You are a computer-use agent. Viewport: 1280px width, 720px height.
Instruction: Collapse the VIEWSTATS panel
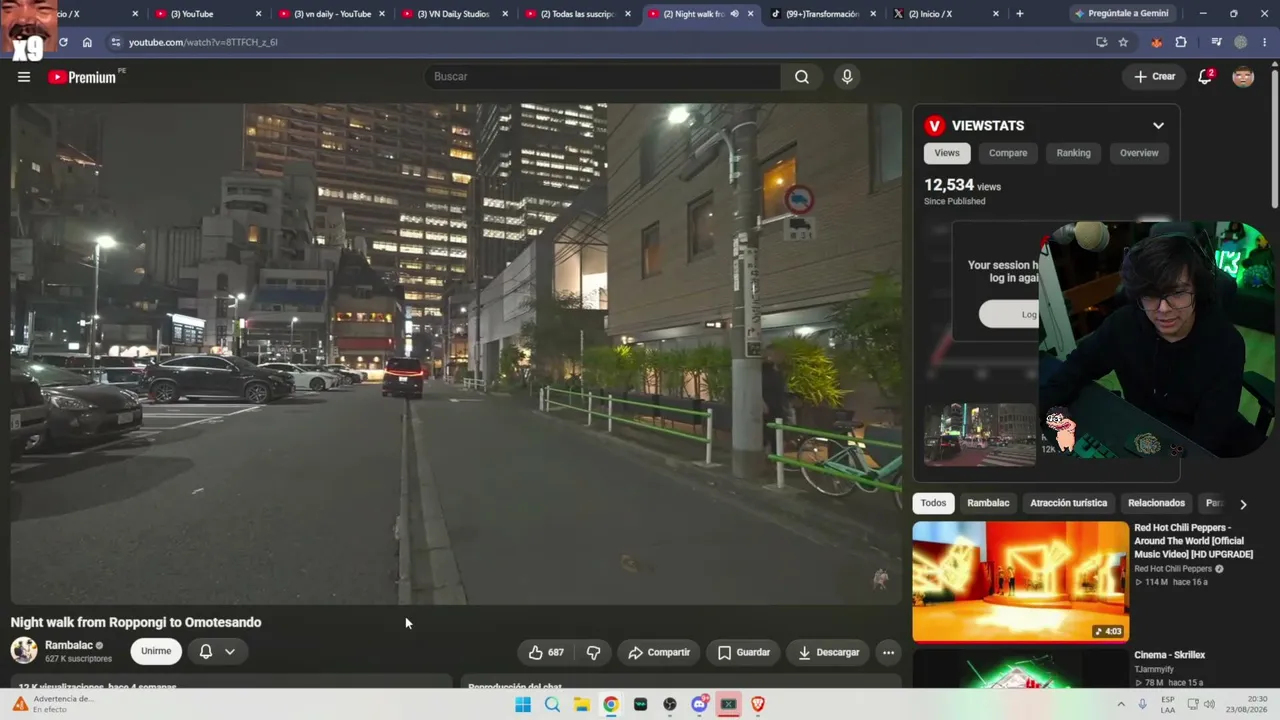coord(1158,125)
